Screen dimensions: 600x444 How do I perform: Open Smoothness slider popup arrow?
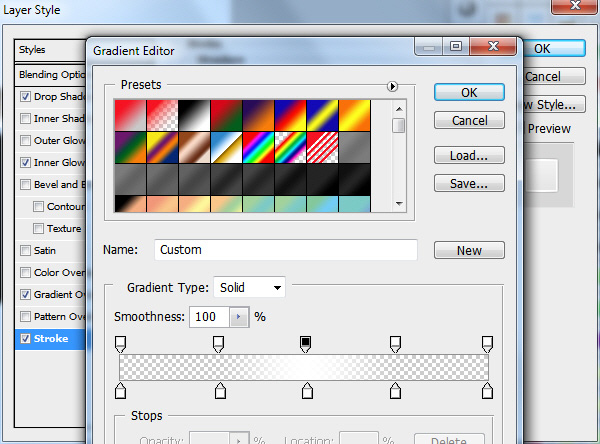click(239, 317)
